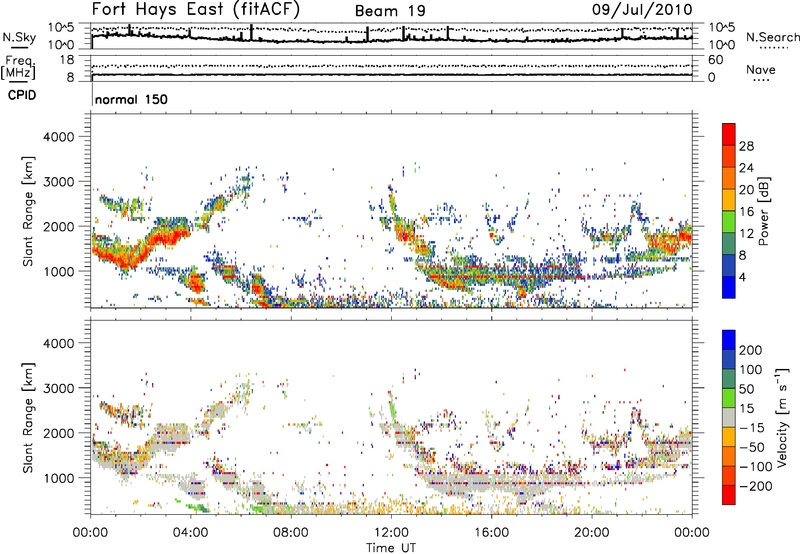Click the '2000' tick in the power panel
This screenshot has width=800, height=554.
[x=58, y=226]
